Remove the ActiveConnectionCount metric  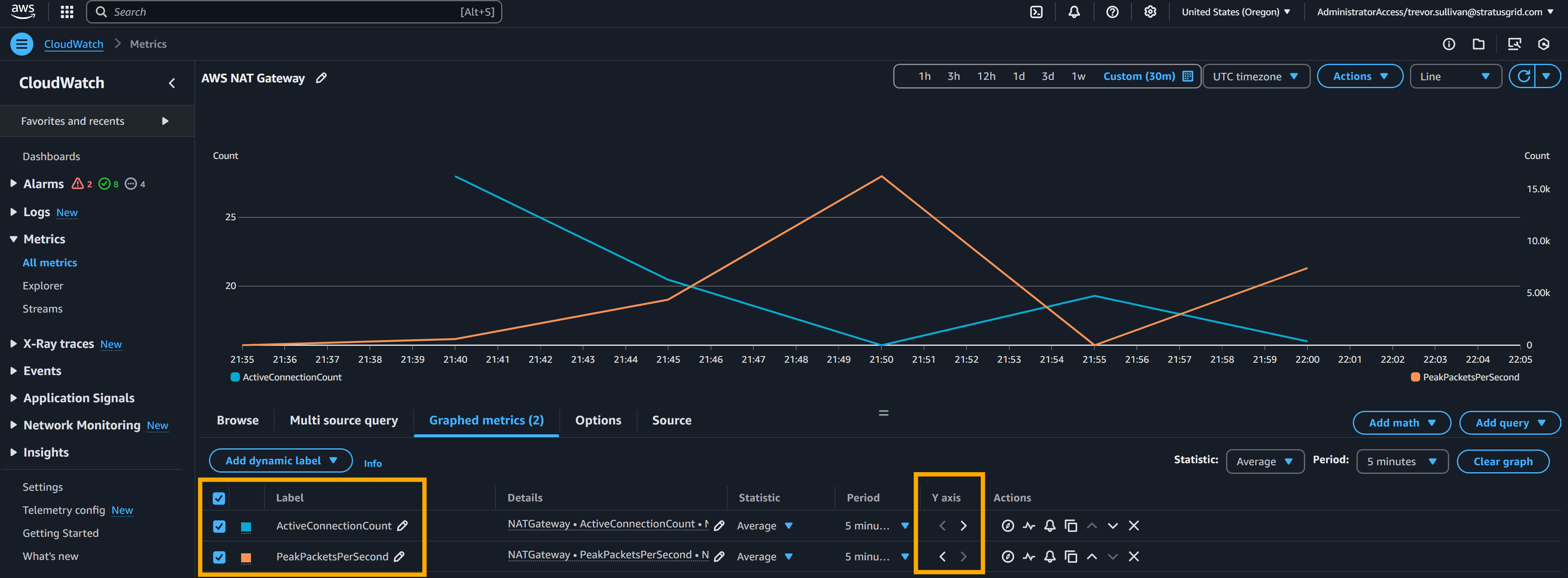tap(1134, 526)
